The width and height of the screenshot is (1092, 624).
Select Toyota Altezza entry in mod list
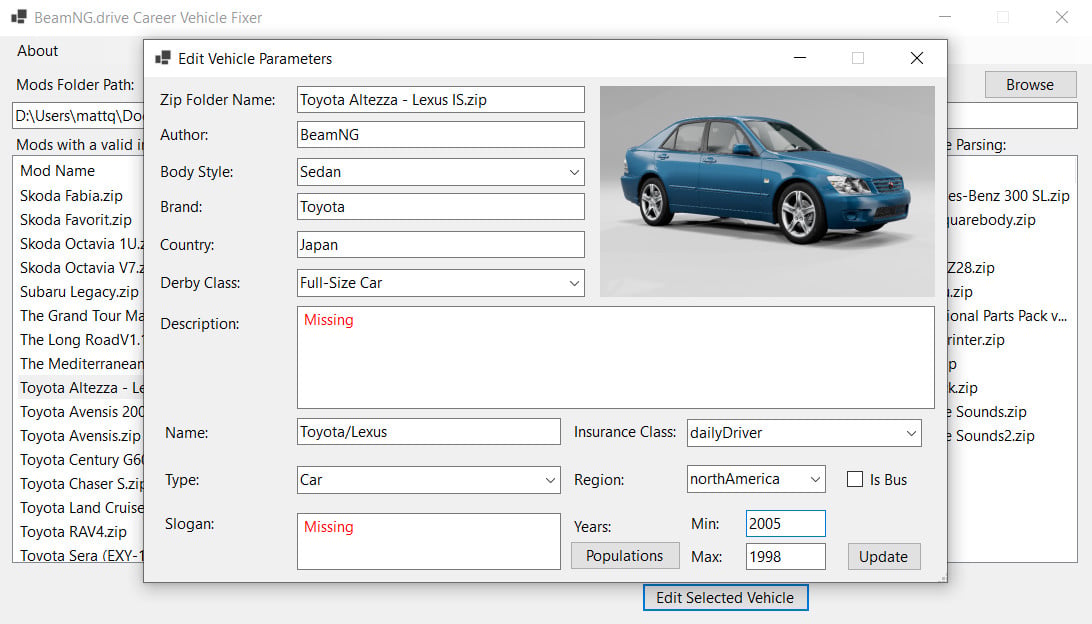[x=81, y=387]
